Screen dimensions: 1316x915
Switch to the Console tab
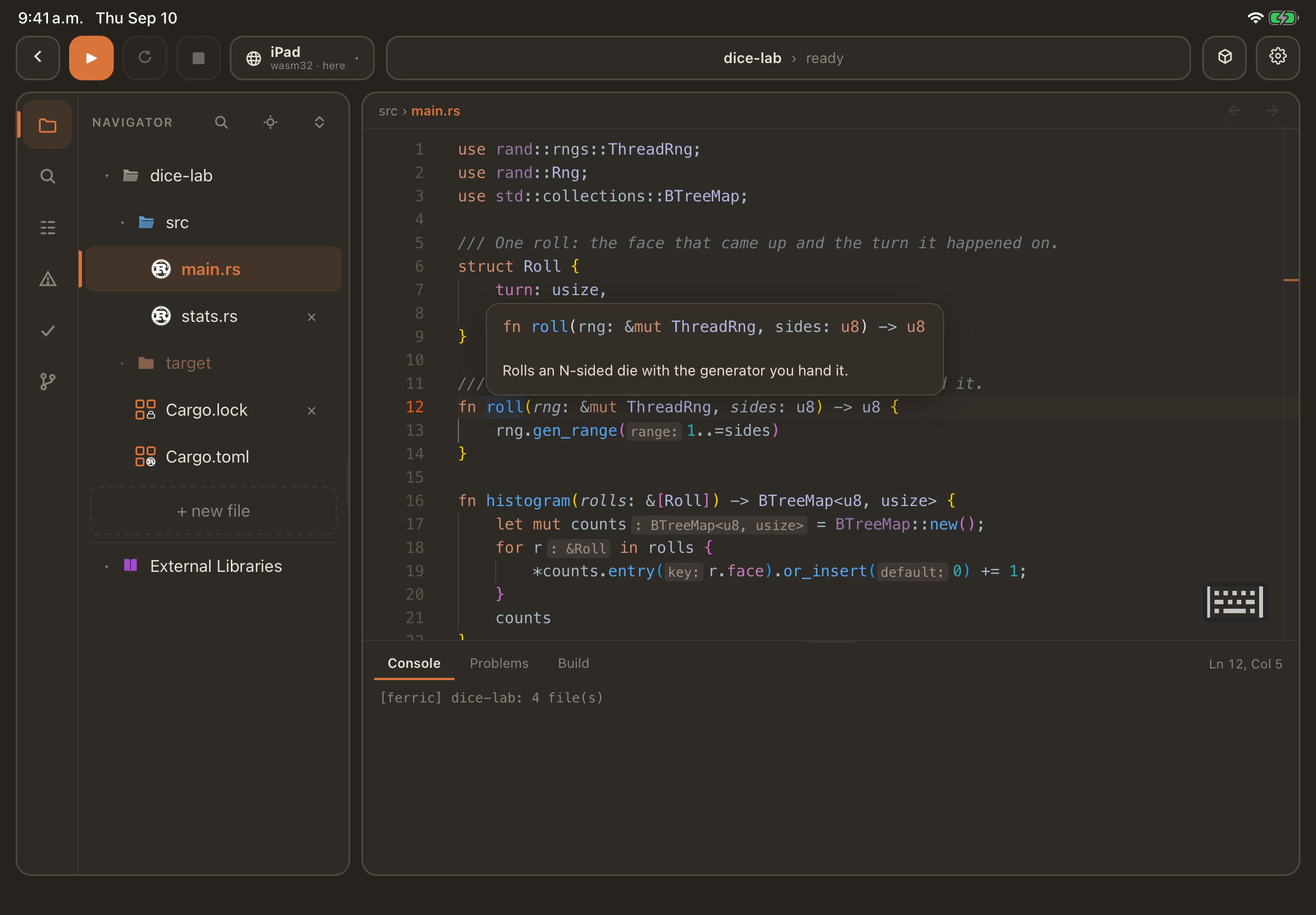tap(414, 663)
